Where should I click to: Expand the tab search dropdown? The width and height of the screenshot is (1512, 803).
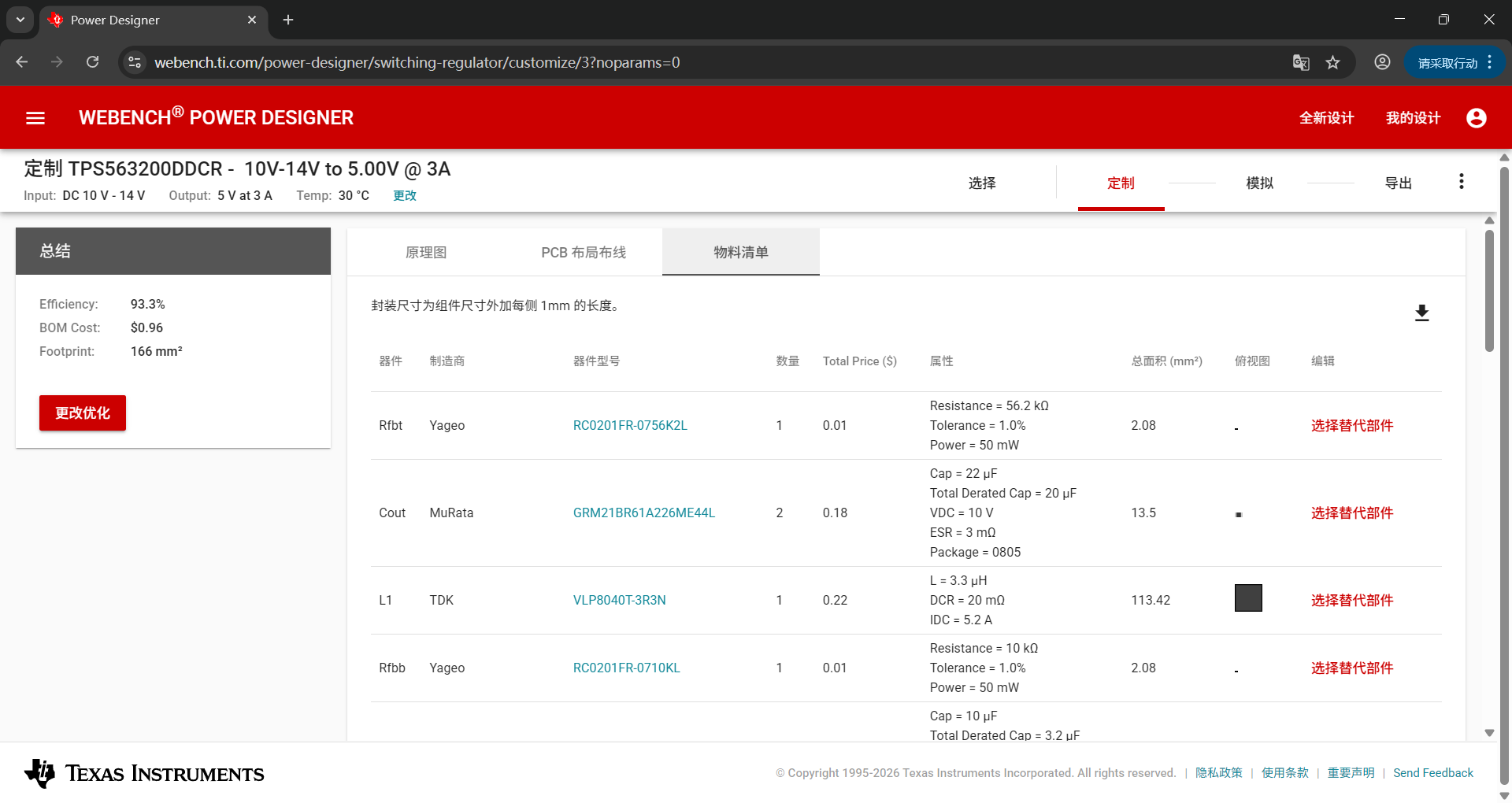pyautogui.click(x=20, y=20)
